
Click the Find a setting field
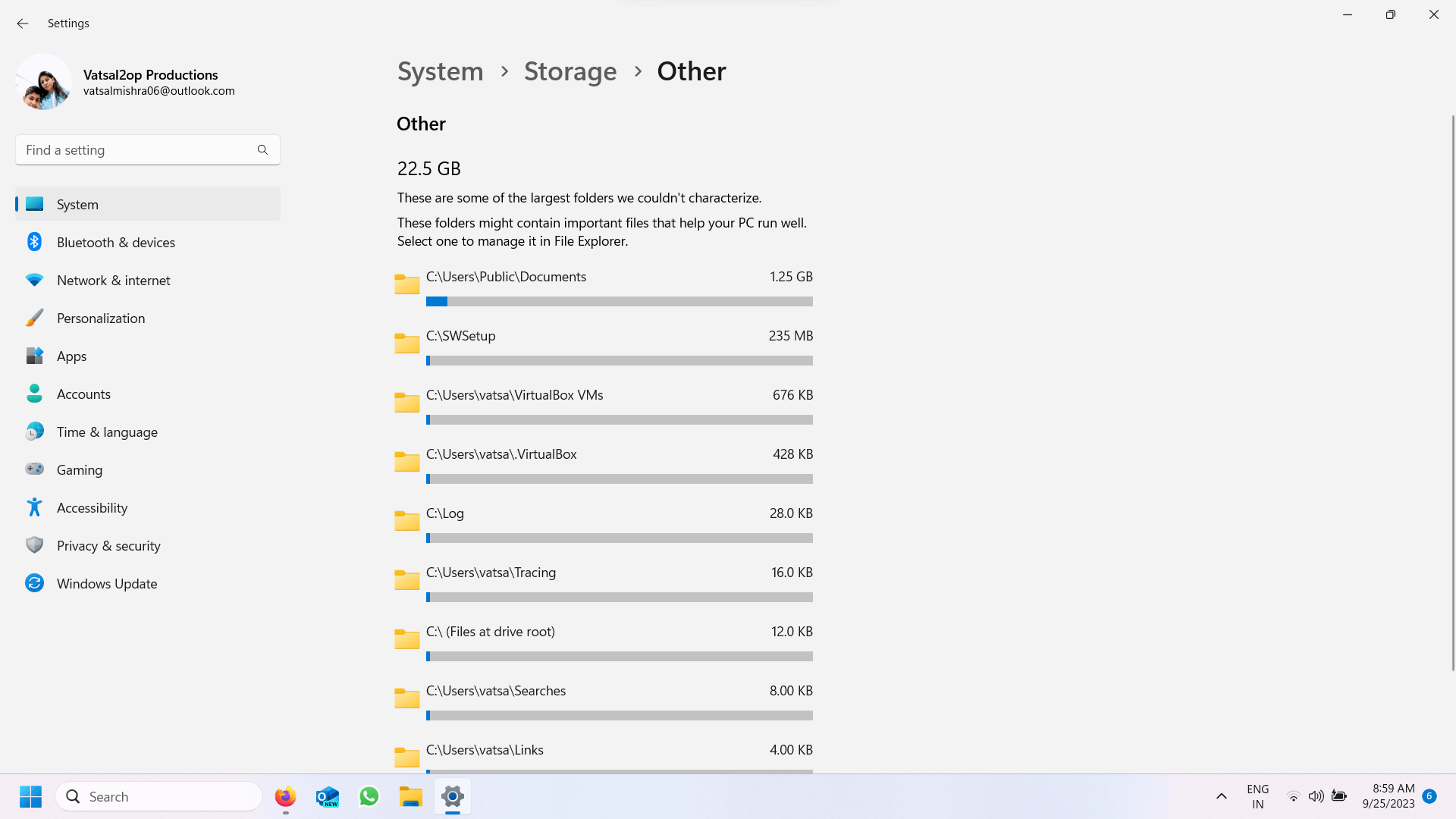click(x=136, y=150)
